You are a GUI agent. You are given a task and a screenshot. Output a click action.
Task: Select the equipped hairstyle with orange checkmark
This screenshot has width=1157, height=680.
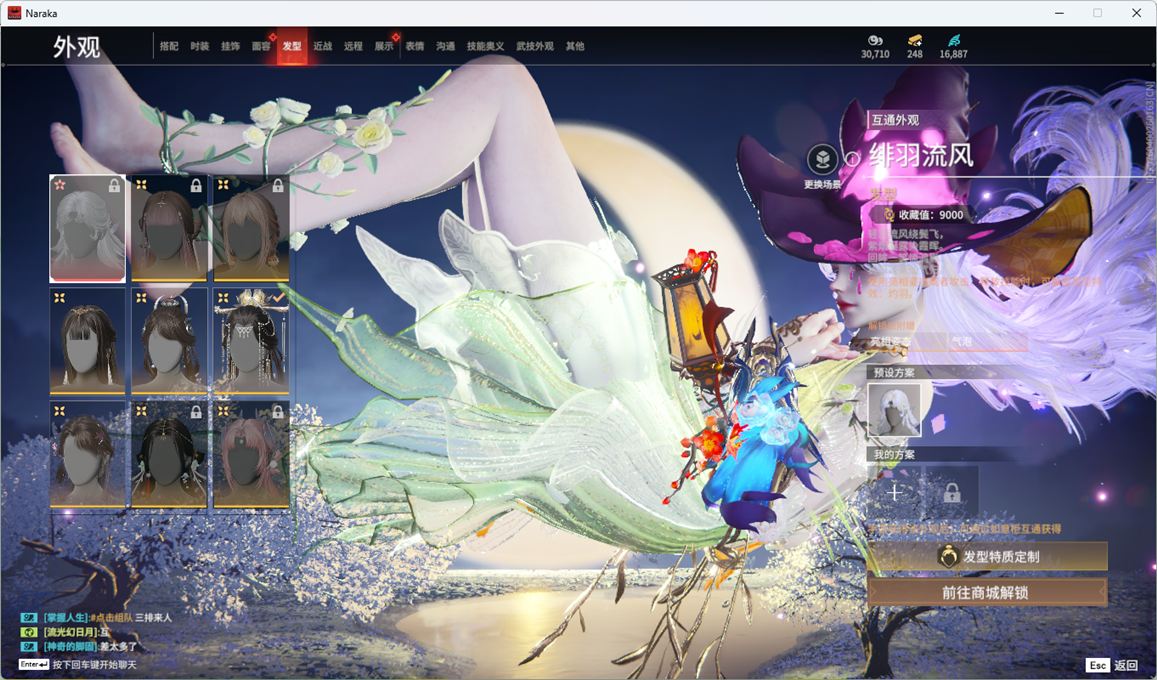(x=251, y=340)
